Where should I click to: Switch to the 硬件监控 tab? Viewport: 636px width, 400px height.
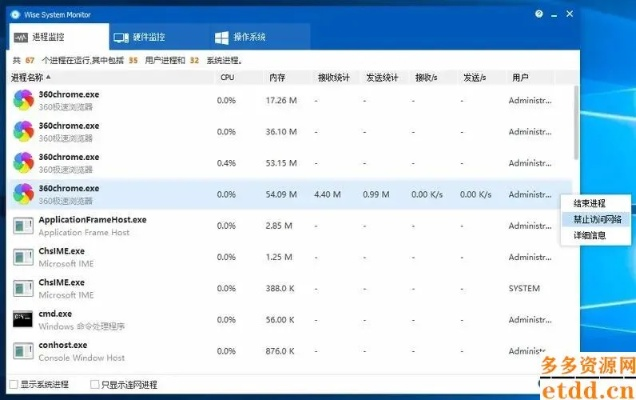(159, 37)
